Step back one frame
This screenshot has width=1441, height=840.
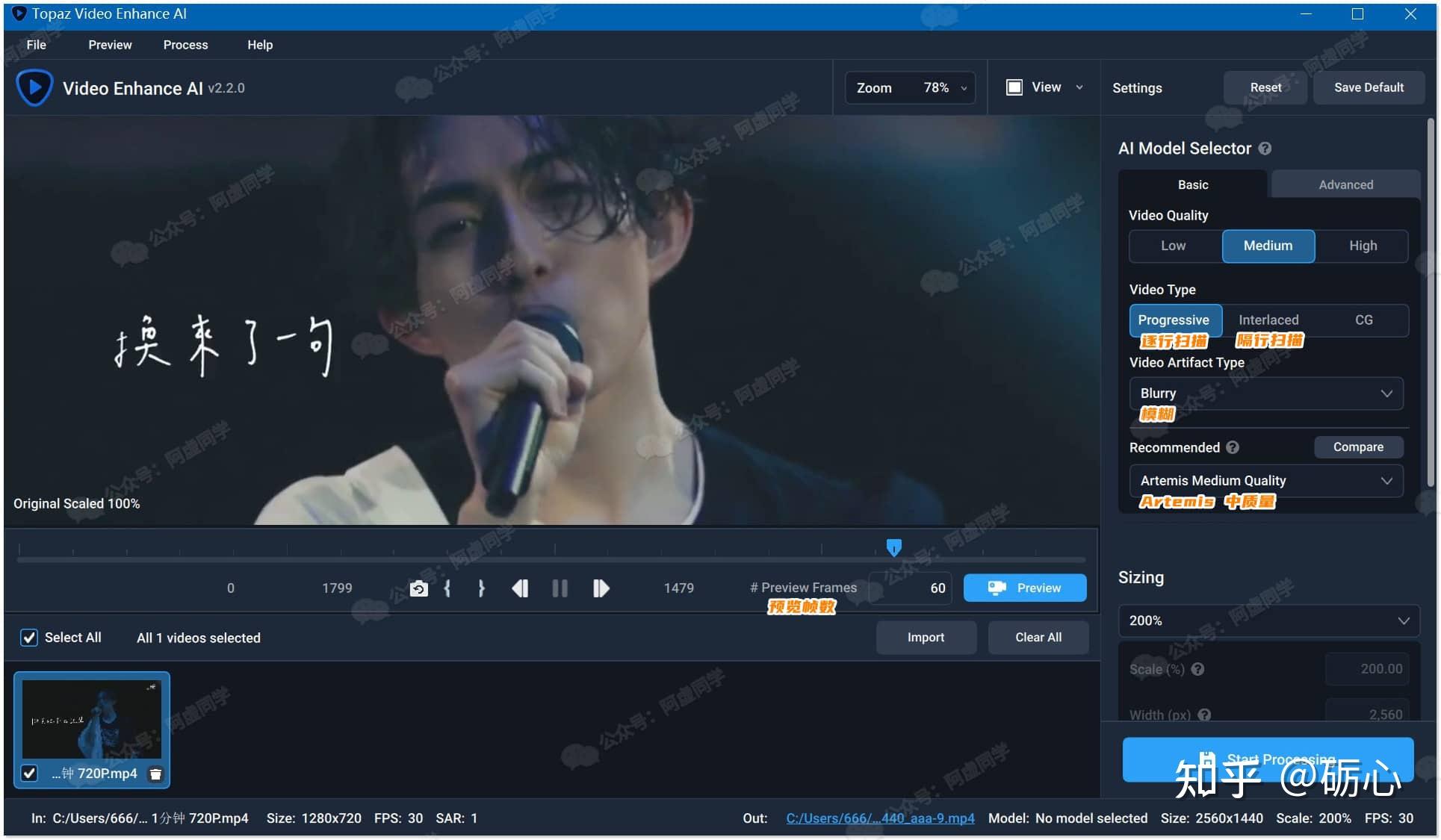[x=520, y=588]
